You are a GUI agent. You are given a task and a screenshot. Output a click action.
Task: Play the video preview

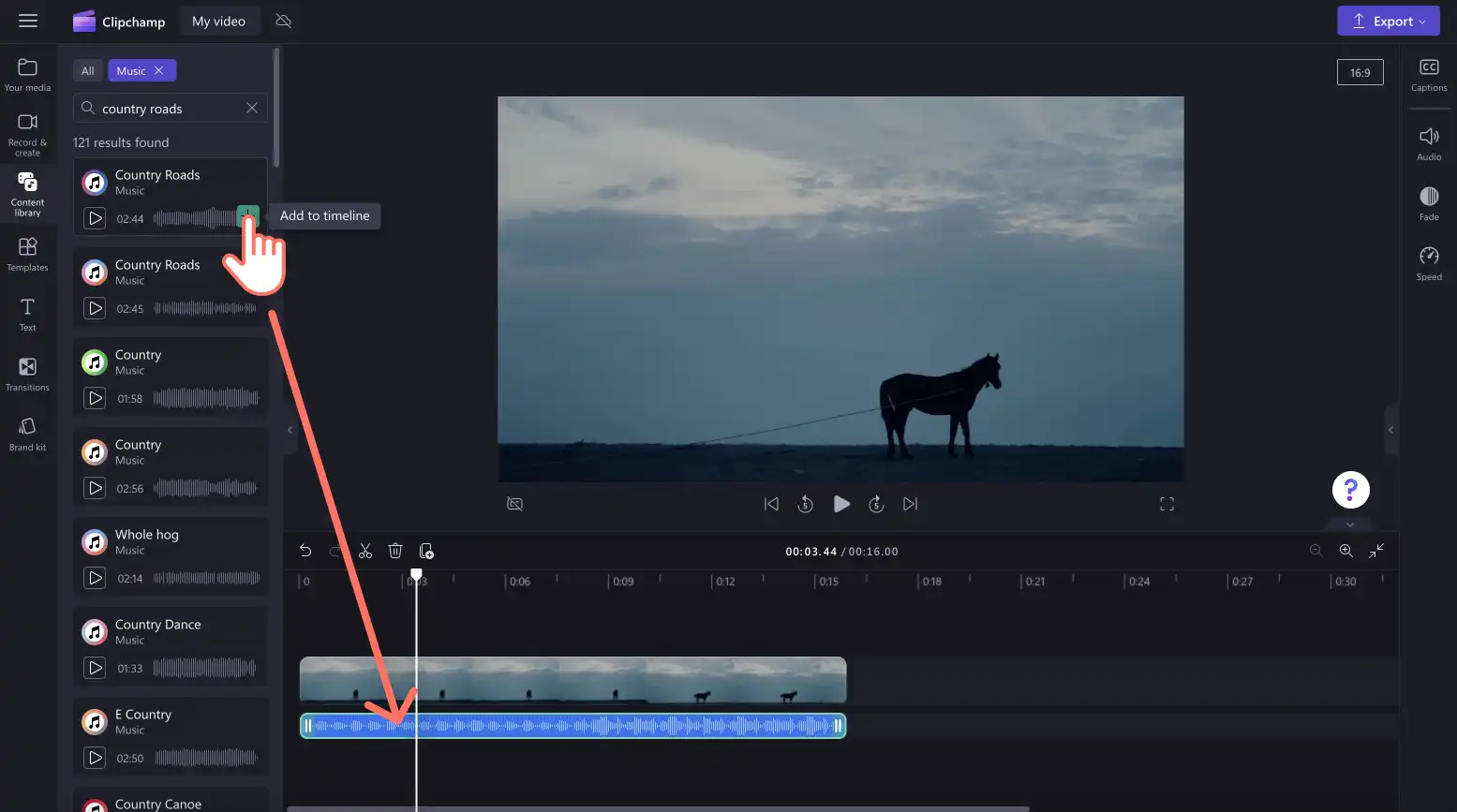coord(841,504)
